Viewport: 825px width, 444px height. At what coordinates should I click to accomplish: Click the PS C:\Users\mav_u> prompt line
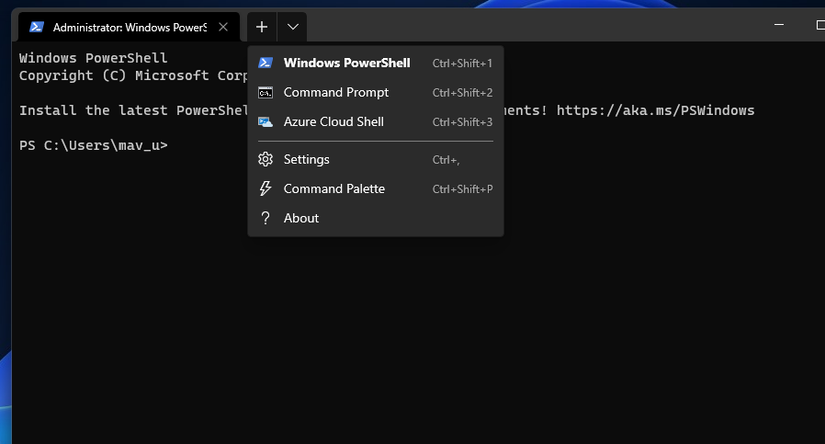[93, 145]
